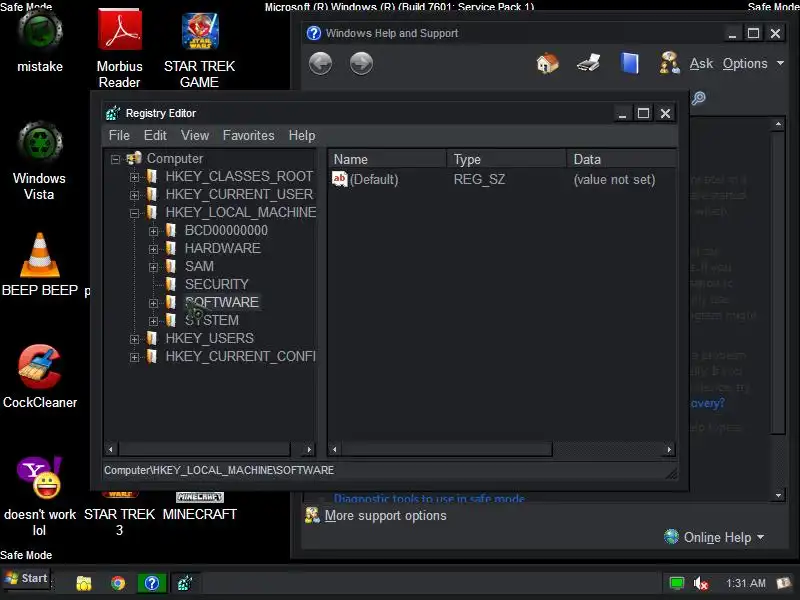Collapse the Computer tree node
This screenshot has height=600, width=800.
(x=115, y=160)
